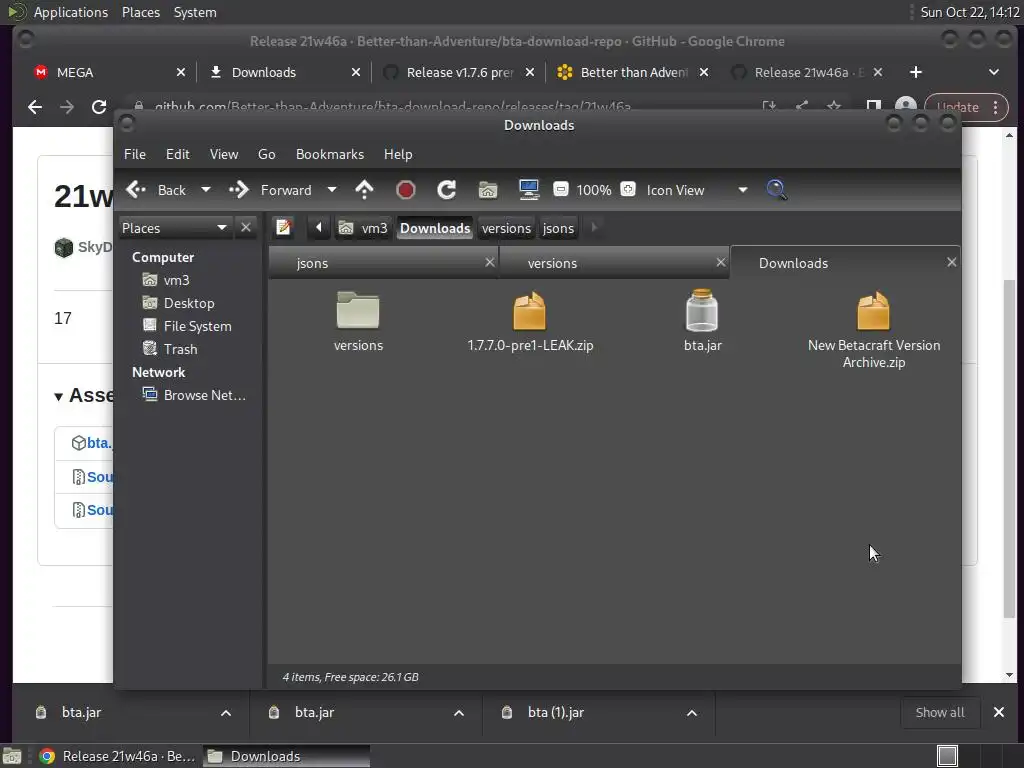Expand options for first bta.jar download
The image size is (1024, 768).
[226, 712]
